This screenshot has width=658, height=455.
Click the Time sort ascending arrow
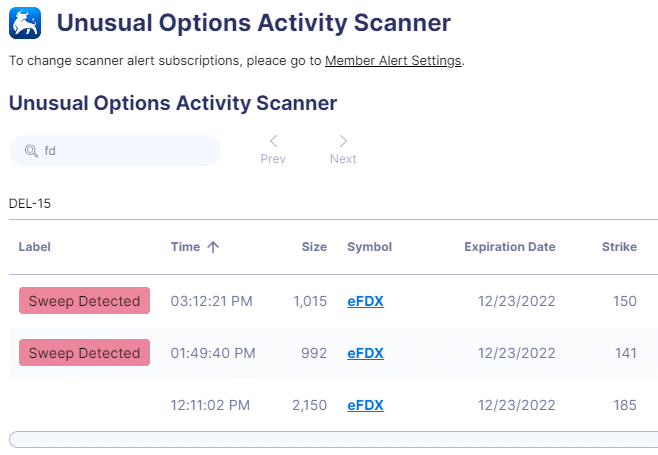pos(213,247)
